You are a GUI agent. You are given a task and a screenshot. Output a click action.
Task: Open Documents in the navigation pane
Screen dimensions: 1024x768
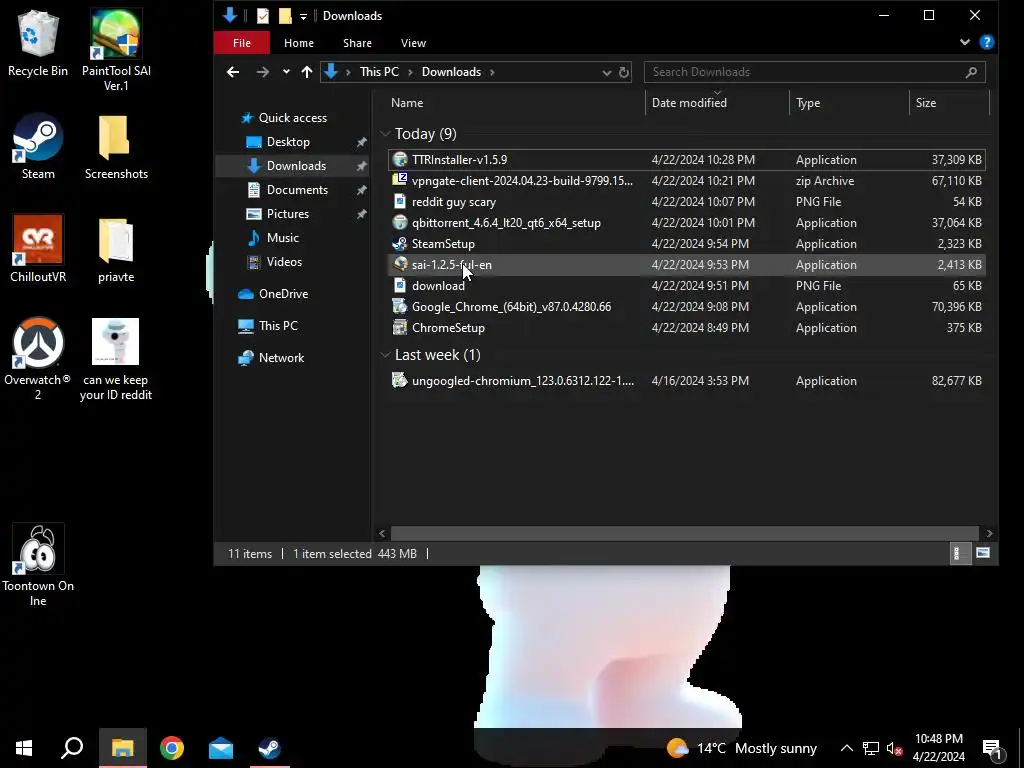click(x=296, y=190)
